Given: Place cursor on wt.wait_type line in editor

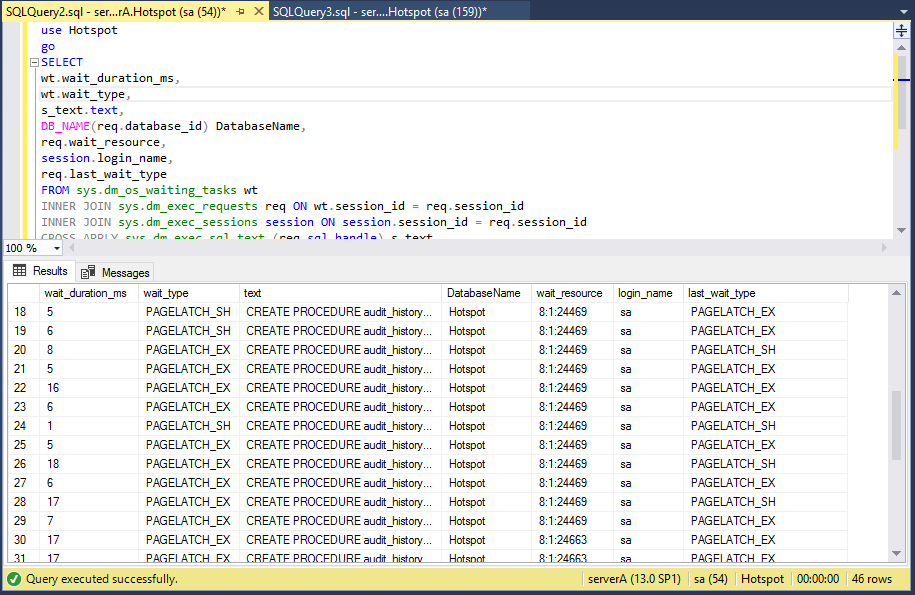Looking at the screenshot, I should pos(85,94).
